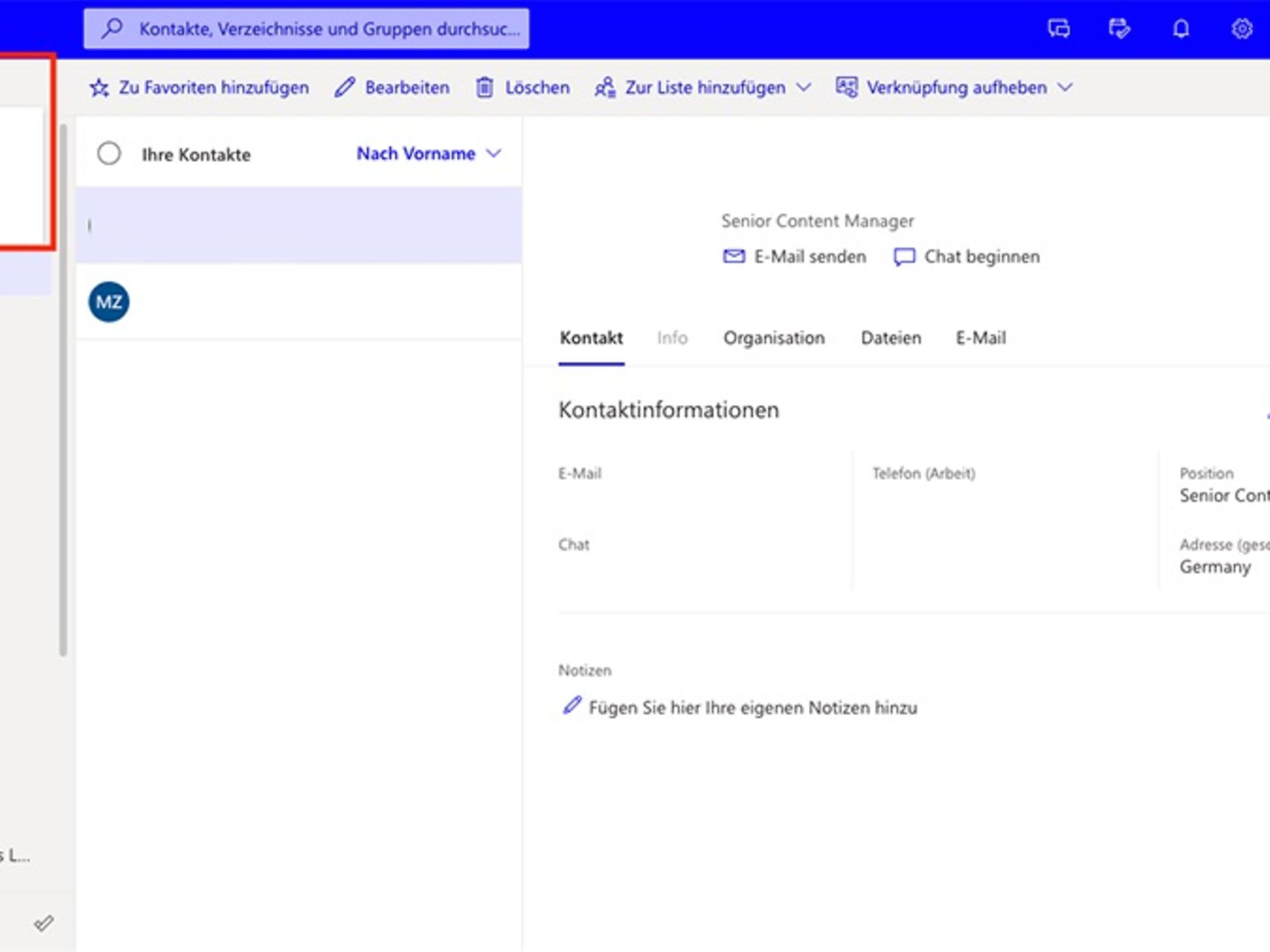Click Fügen Sie hier Ihre eigenen Notizen hinzu
The height and width of the screenshot is (952, 1270).
tap(753, 707)
